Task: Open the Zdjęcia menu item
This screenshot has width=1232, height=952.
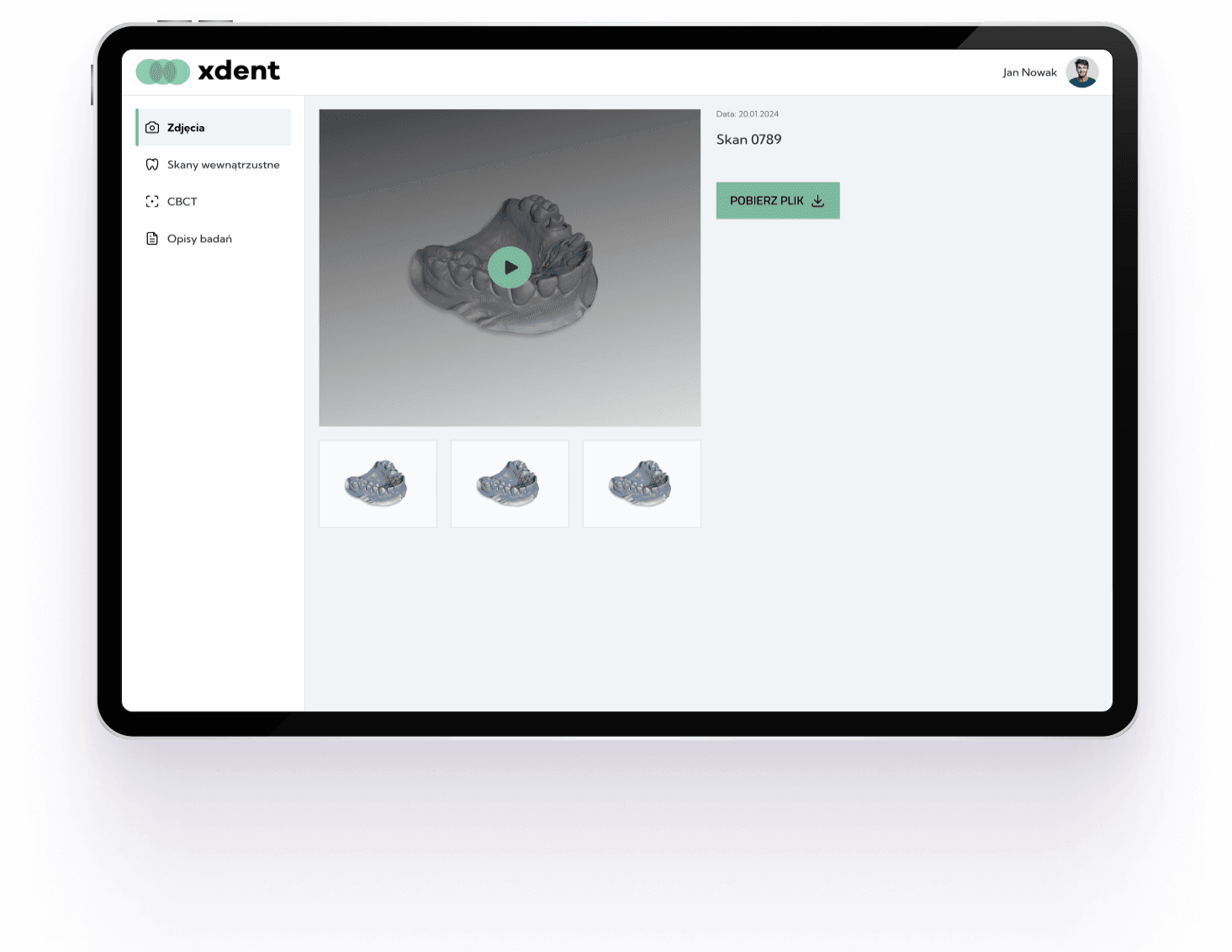Action: click(x=214, y=128)
